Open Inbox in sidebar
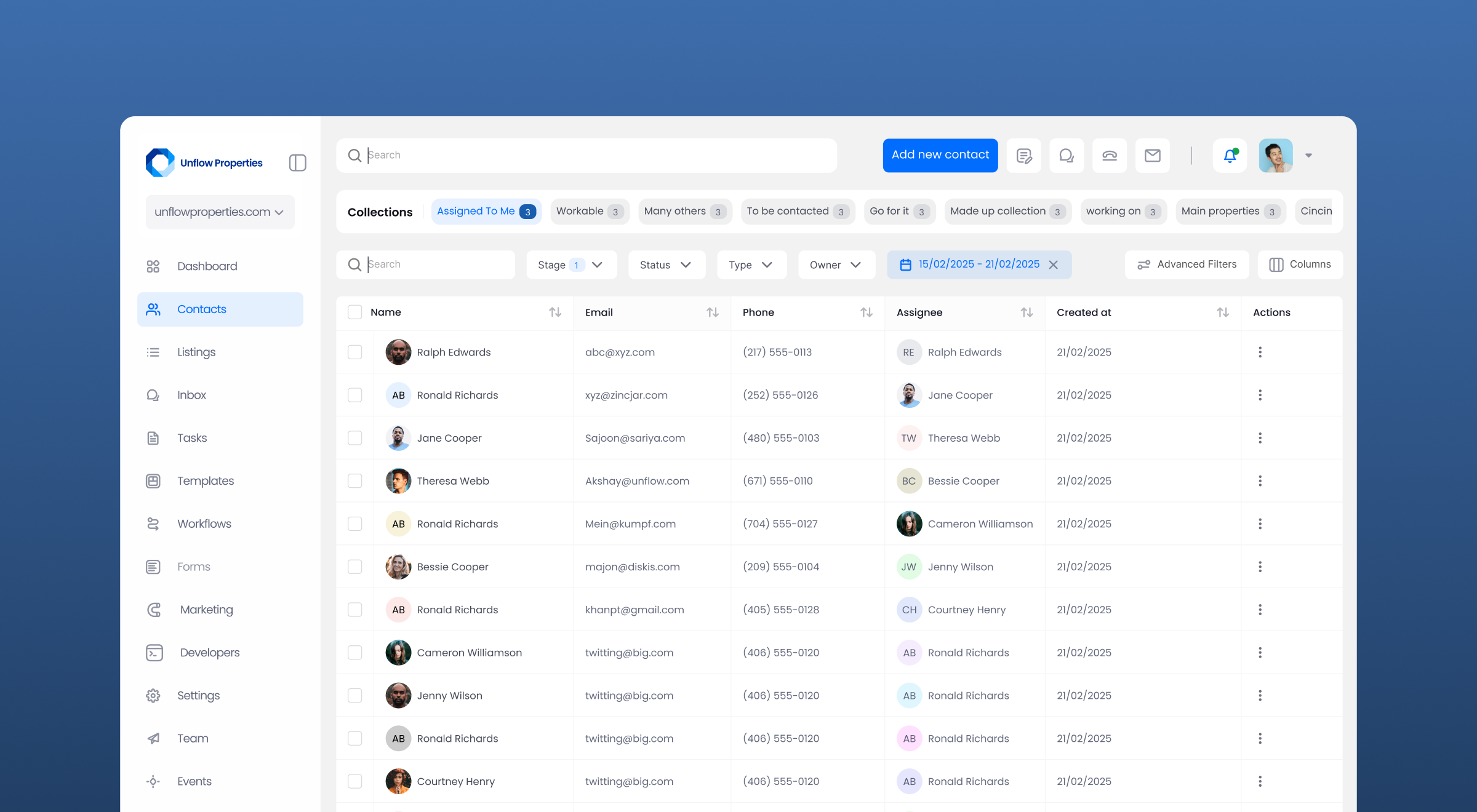Screen dimensions: 1477x812 click(220, 395)
